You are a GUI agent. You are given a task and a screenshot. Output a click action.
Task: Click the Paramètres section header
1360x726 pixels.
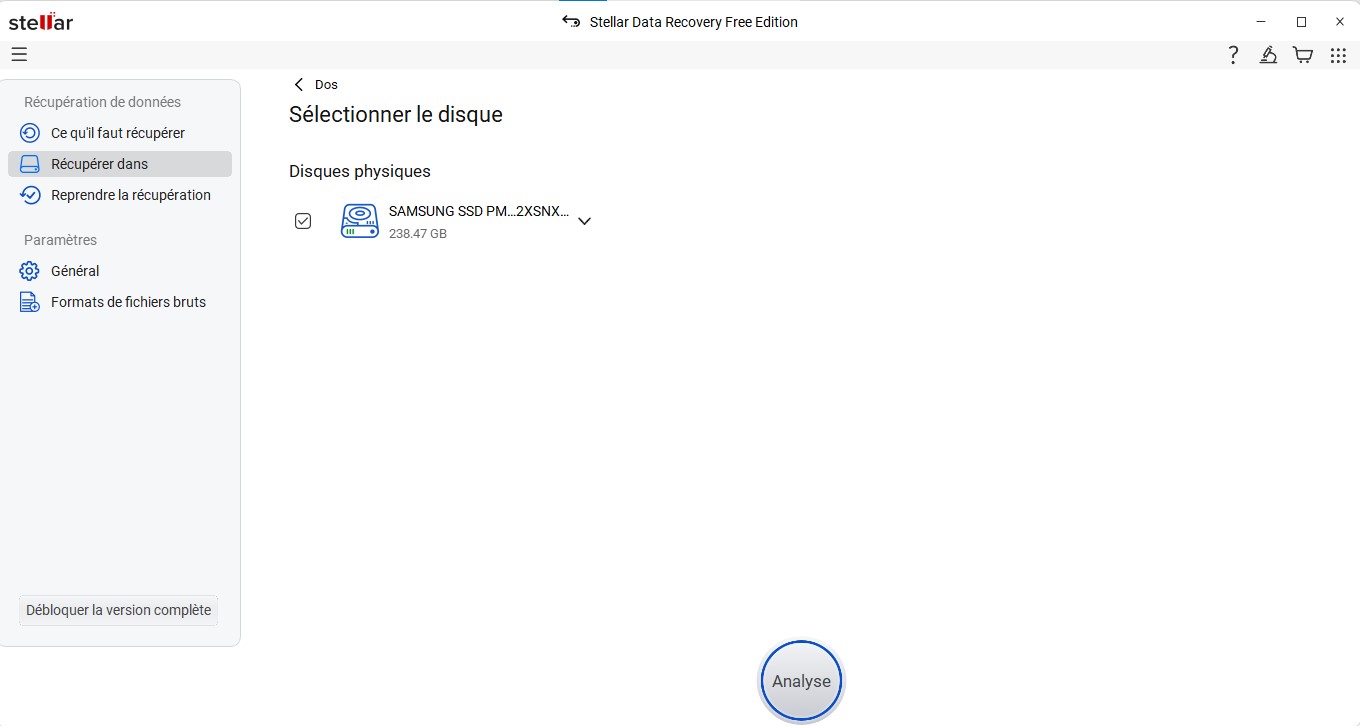[x=60, y=240]
